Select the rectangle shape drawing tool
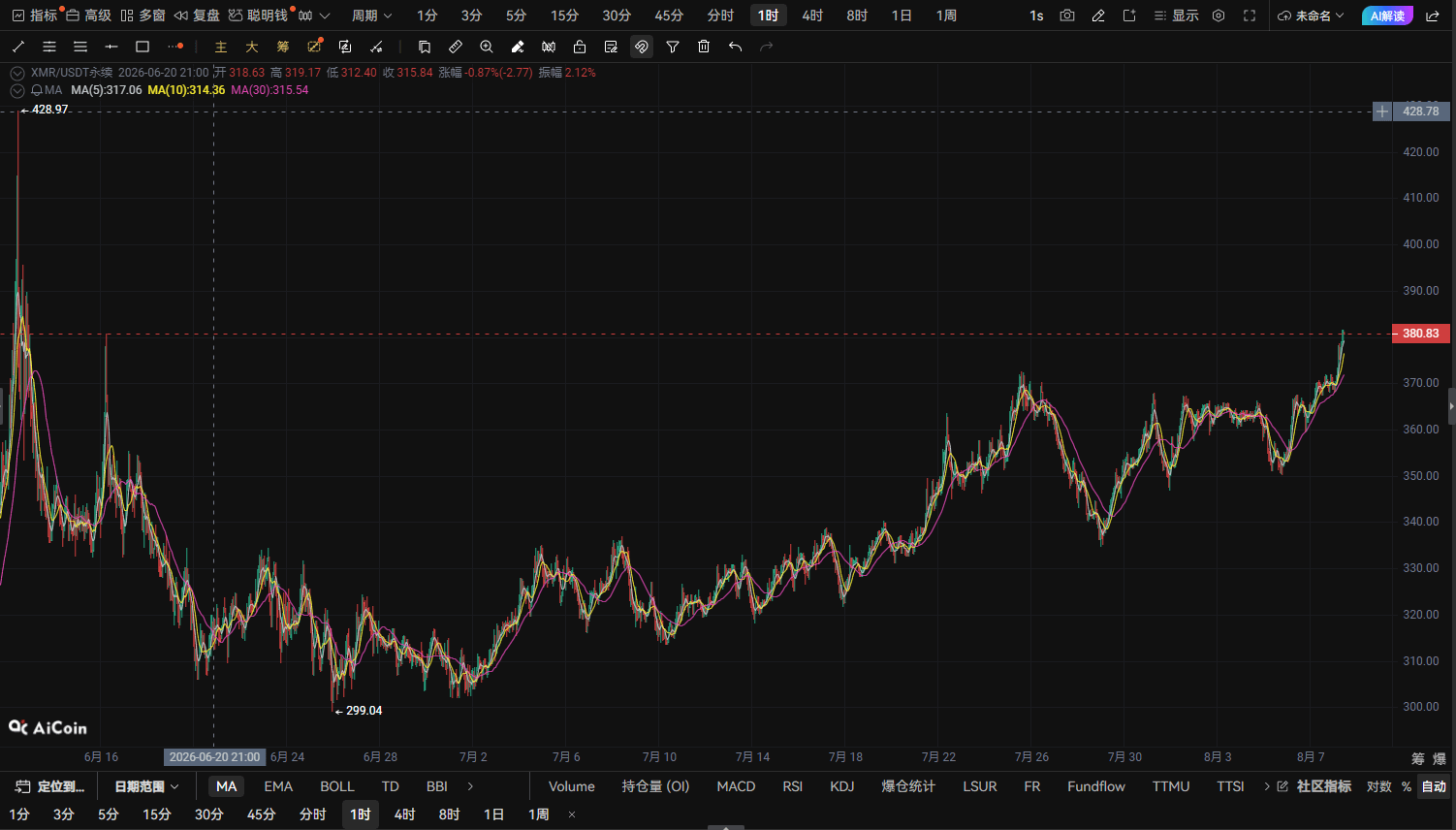The width and height of the screenshot is (1456, 830). 142,47
